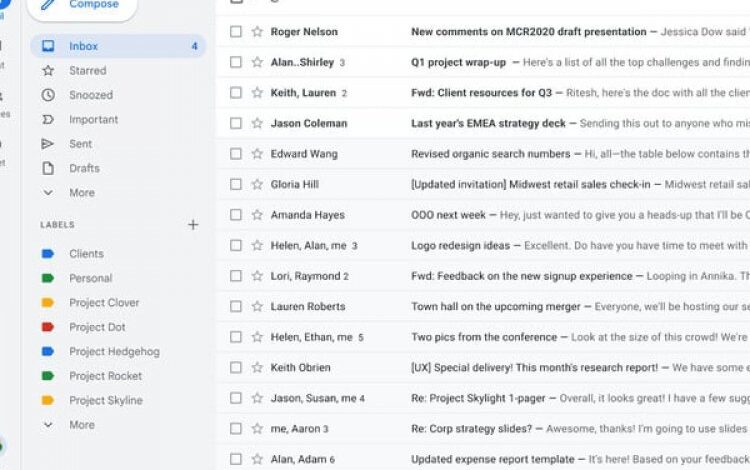The image size is (750, 470).
Task: Open the Snoozed folder
Action: [x=90, y=95]
